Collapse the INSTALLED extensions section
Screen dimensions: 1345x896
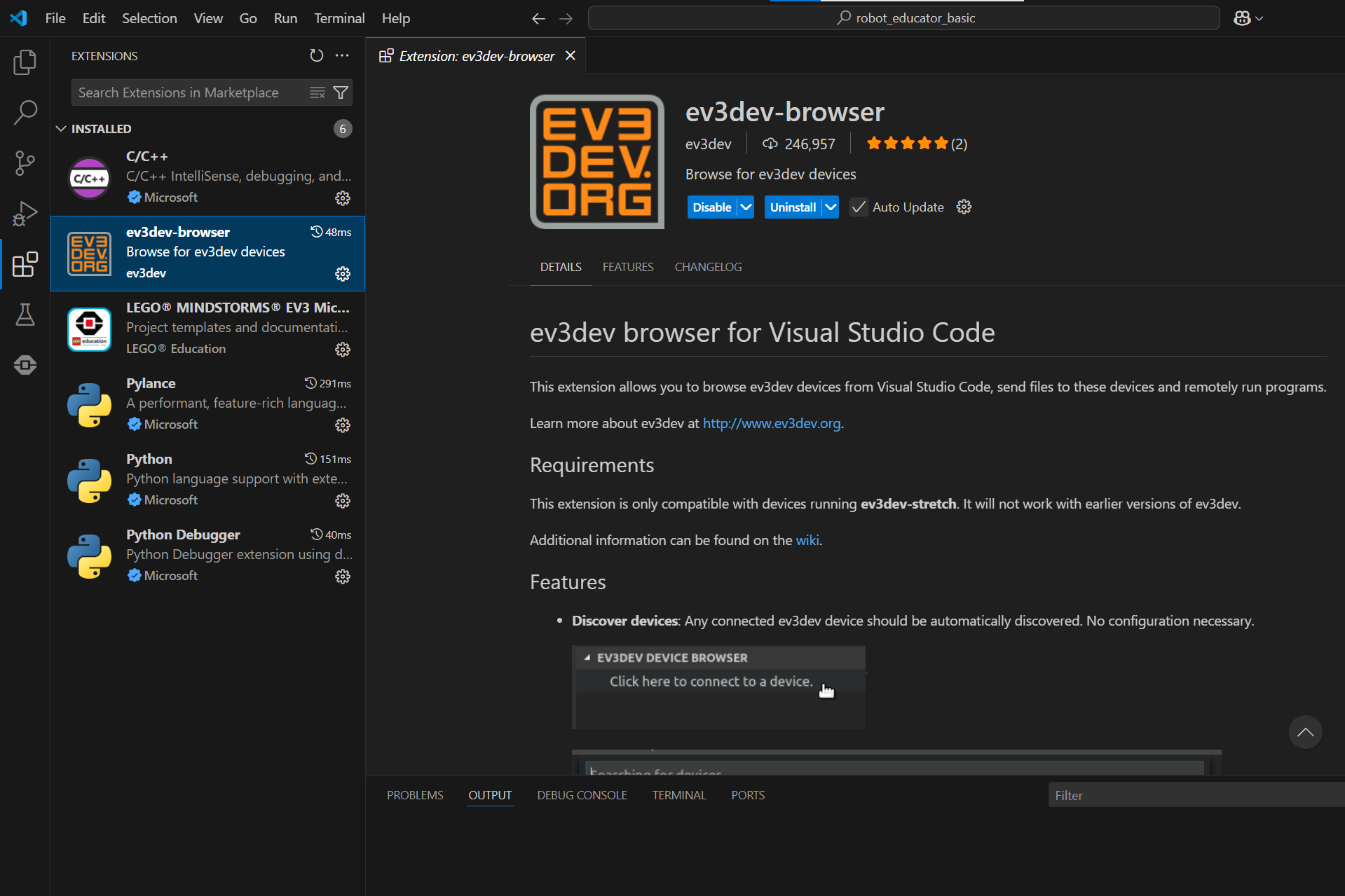[x=61, y=129]
